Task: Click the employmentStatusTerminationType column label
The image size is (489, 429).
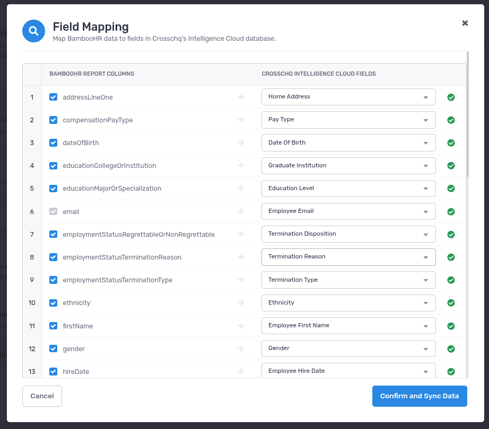Action: [x=117, y=280]
